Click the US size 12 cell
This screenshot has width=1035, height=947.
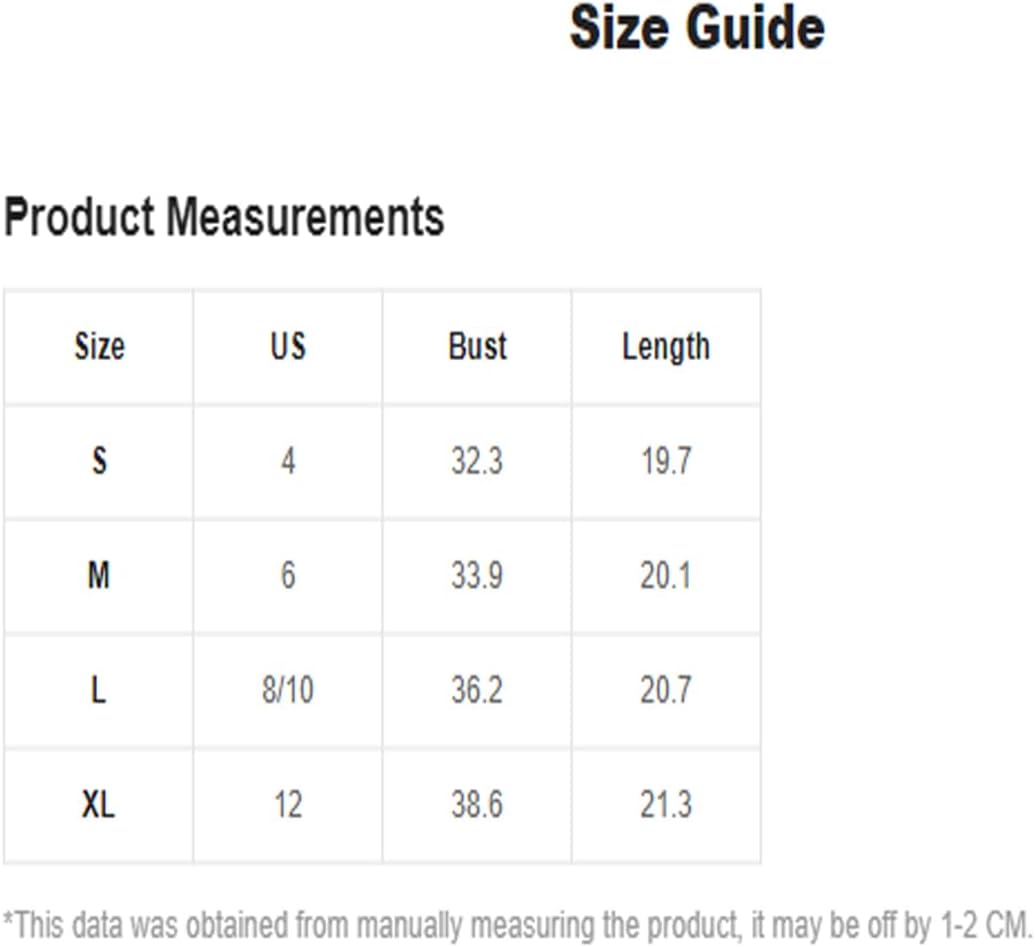pos(288,804)
